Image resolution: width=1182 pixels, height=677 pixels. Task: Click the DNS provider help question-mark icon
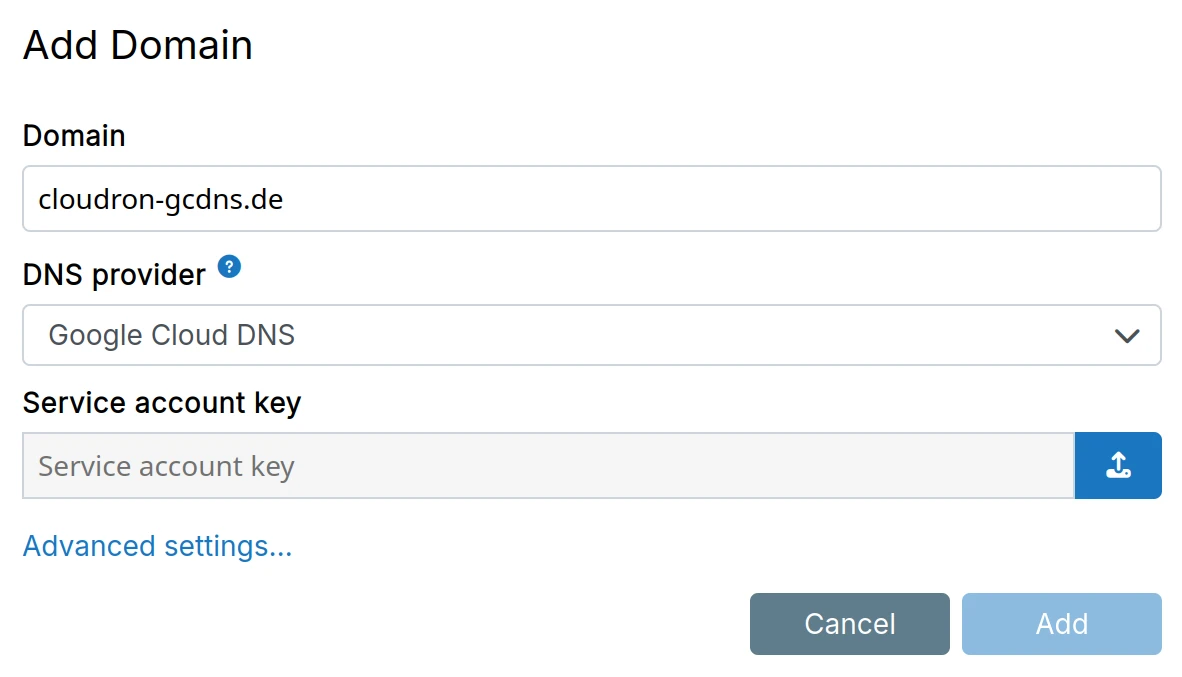pyautogui.click(x=229, y=267)
